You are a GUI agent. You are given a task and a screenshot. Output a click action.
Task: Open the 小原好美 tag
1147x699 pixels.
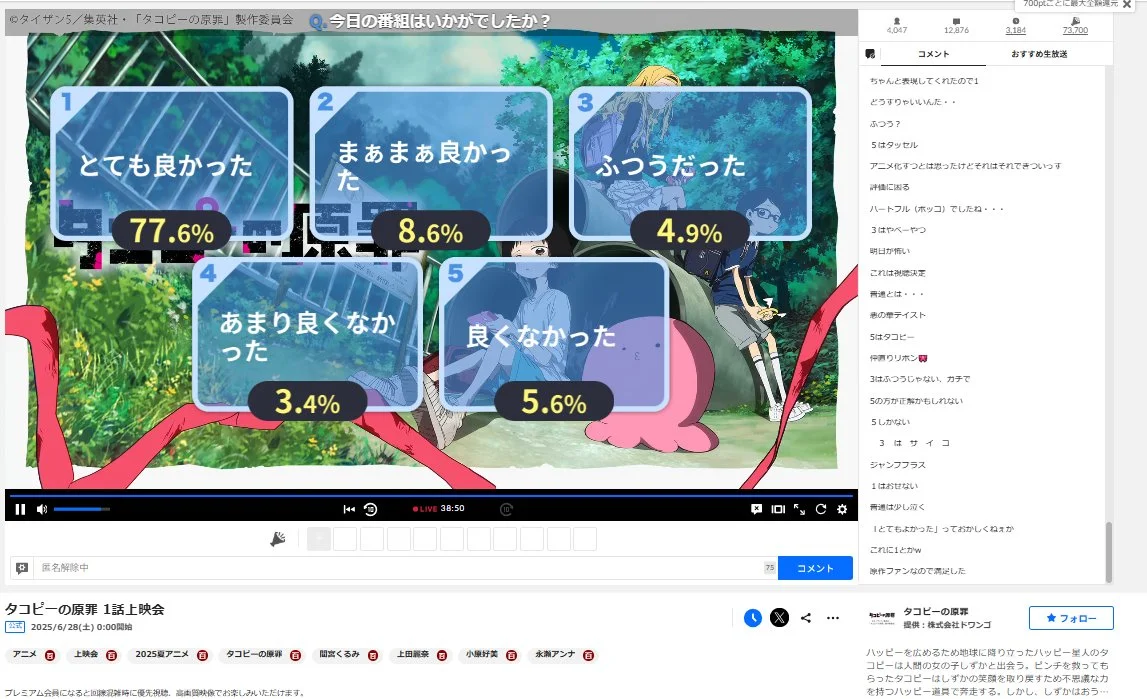[x=481, y=654]
